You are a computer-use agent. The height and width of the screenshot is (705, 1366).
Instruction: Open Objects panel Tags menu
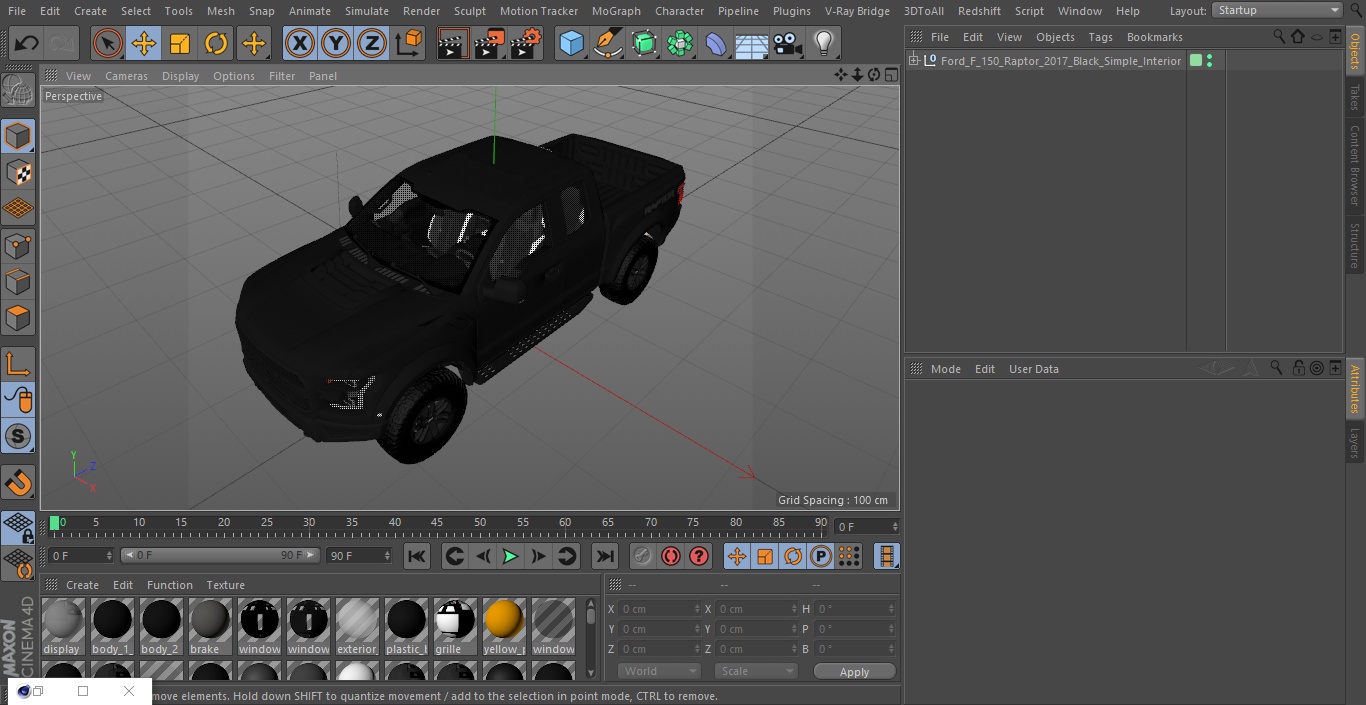point(1100,36)
